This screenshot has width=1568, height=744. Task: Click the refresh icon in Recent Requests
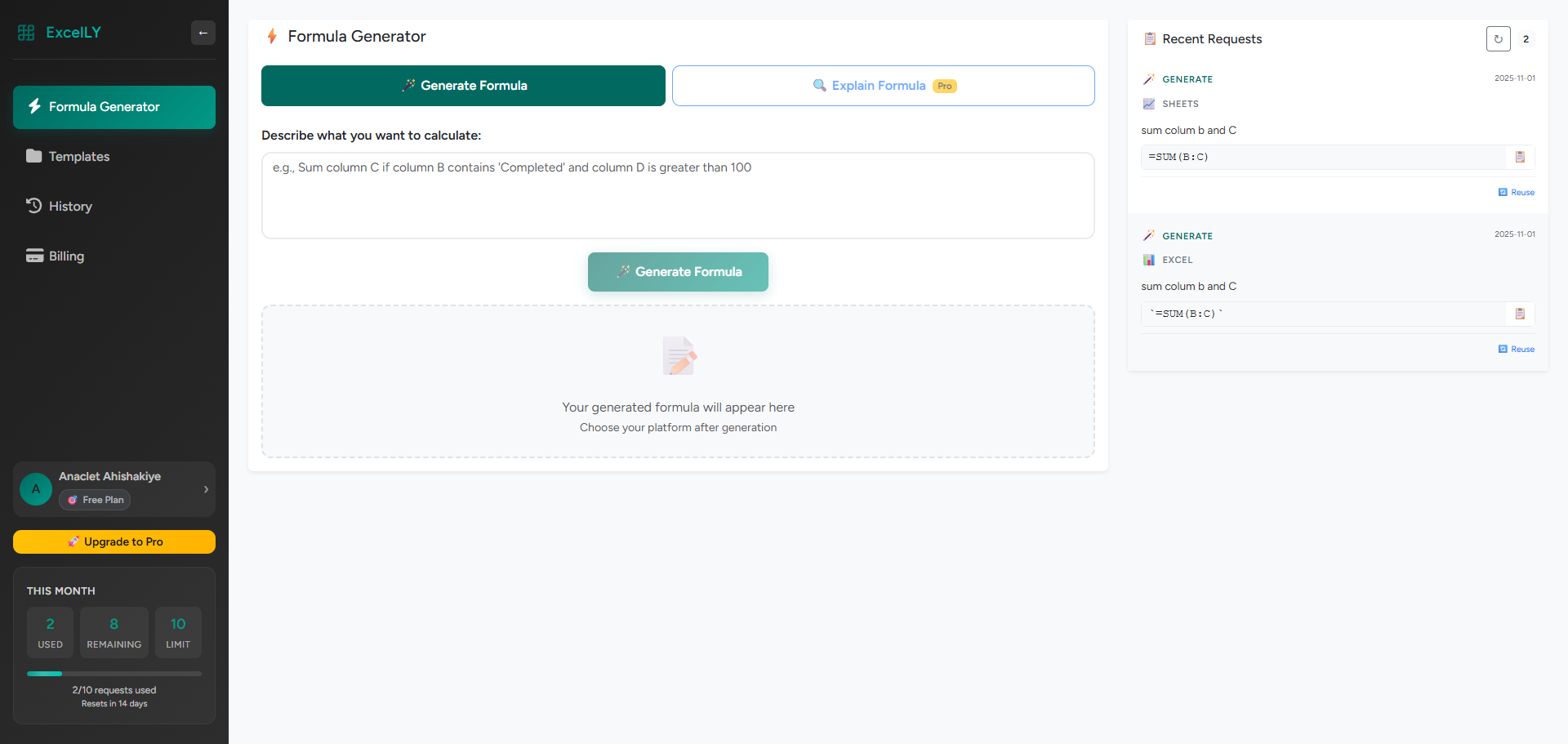pos(1498,38)
